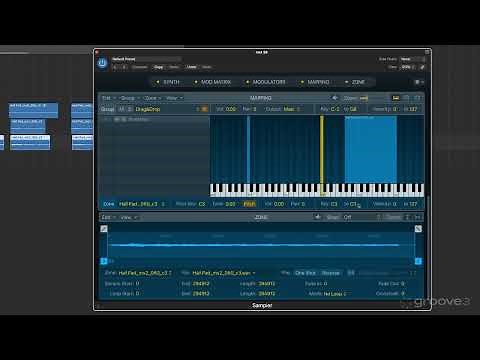This screenshot has height=360, width=480.
Task: Click the Crossfade value
Action: coord(403,294)
